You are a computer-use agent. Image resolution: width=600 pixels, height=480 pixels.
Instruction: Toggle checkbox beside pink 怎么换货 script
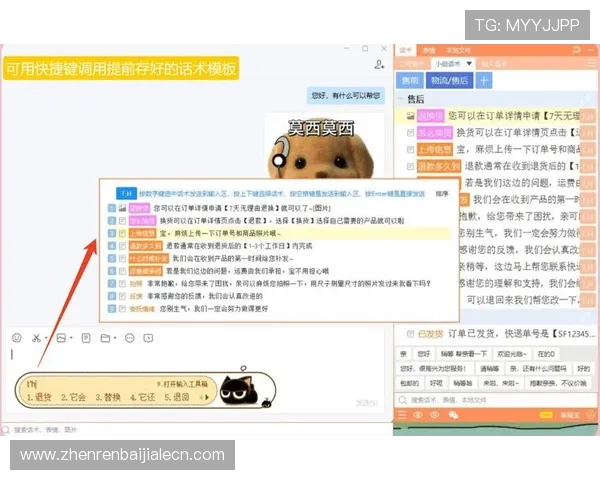click(410, 132)
